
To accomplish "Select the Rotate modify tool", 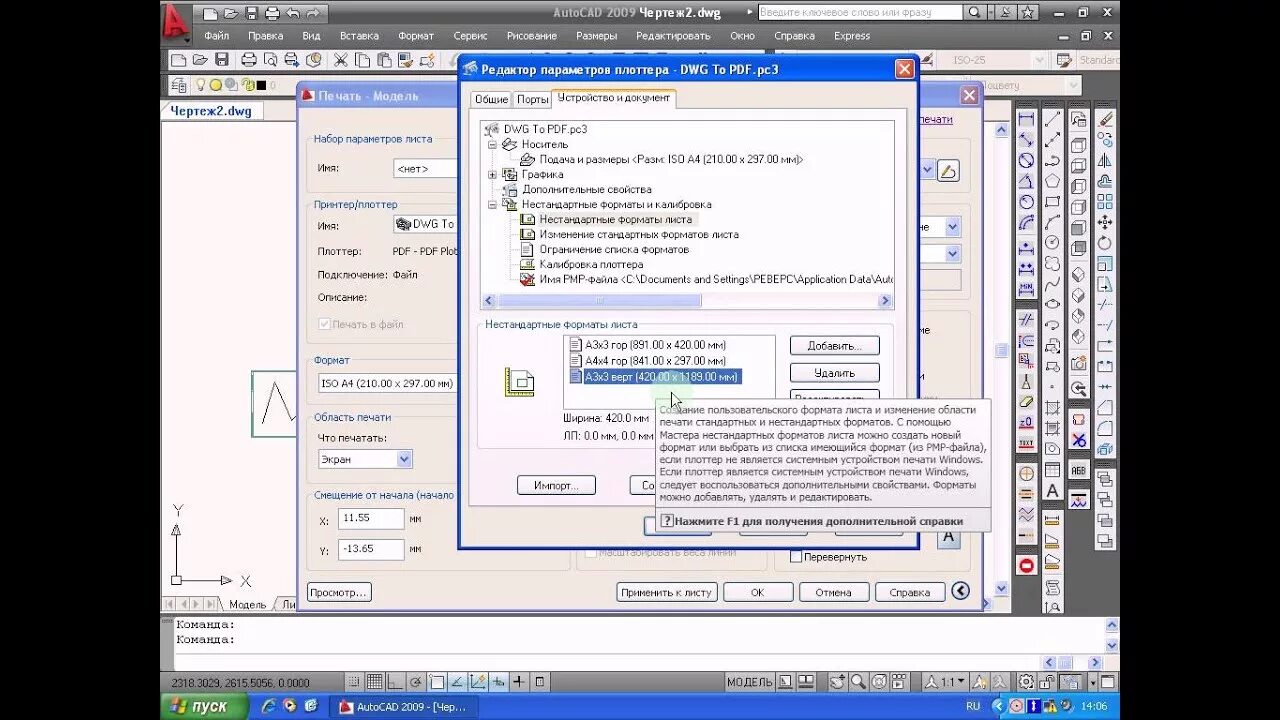I will (1105, 243).
